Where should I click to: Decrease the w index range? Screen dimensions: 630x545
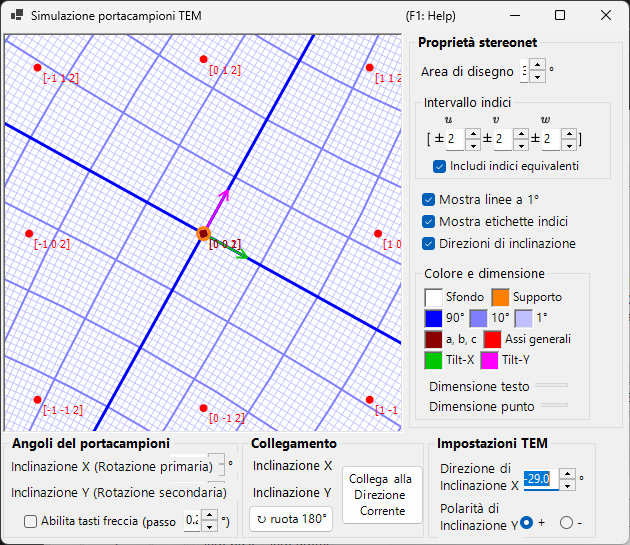pos(569,145)
